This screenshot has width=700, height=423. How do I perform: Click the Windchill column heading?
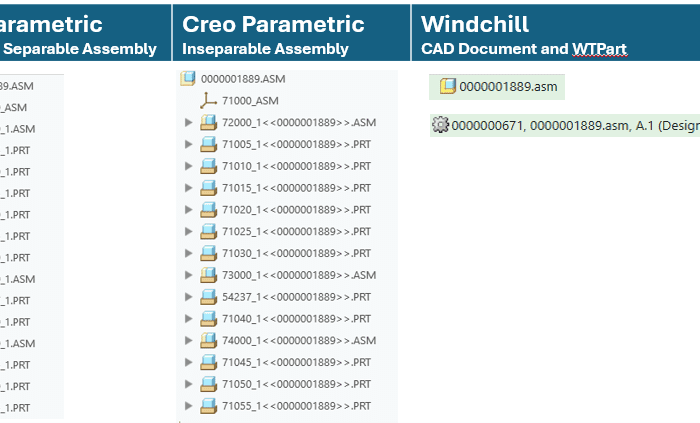[x=475, y=24]
